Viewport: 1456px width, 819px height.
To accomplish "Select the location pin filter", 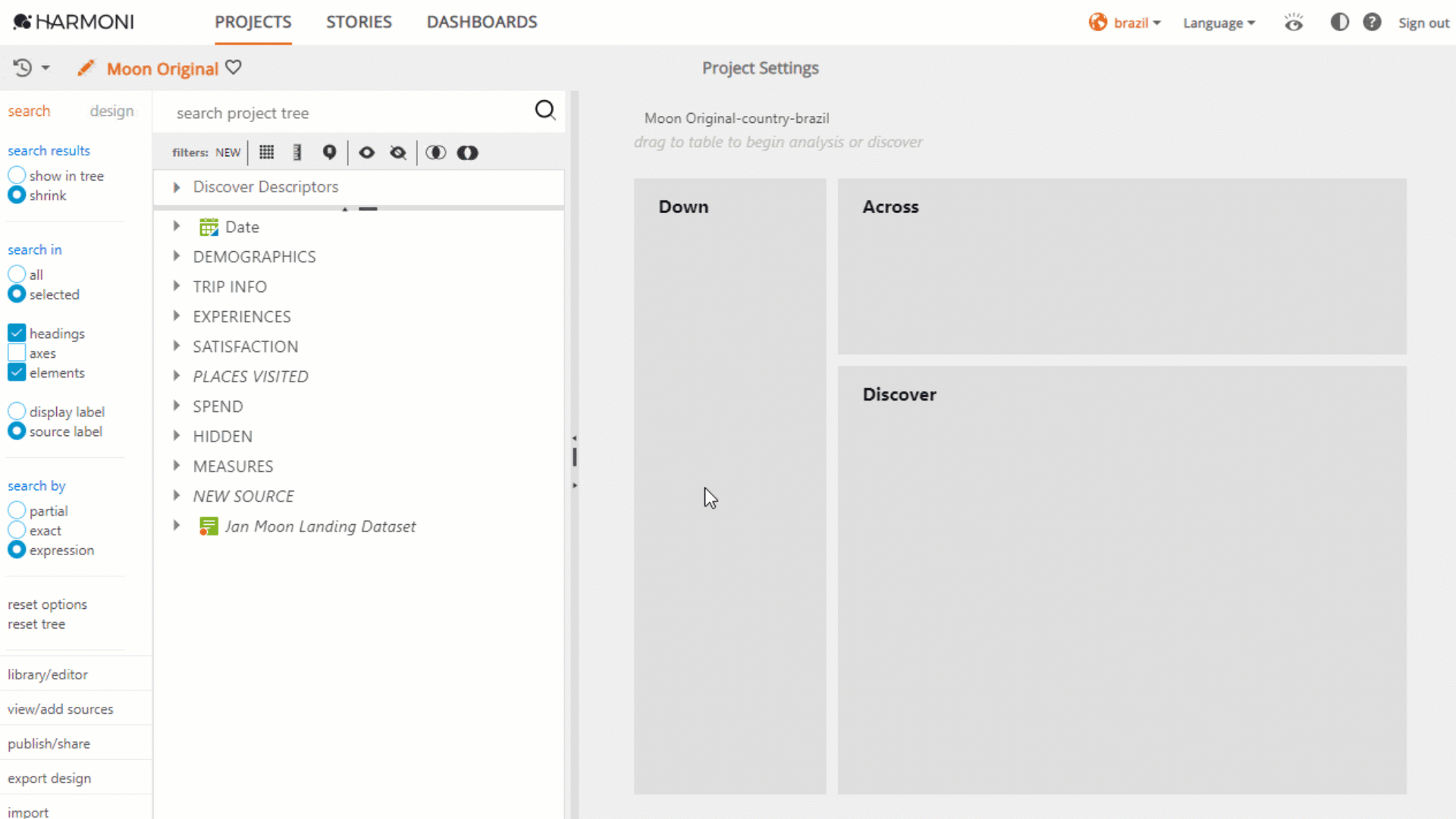I will [329, 152].
